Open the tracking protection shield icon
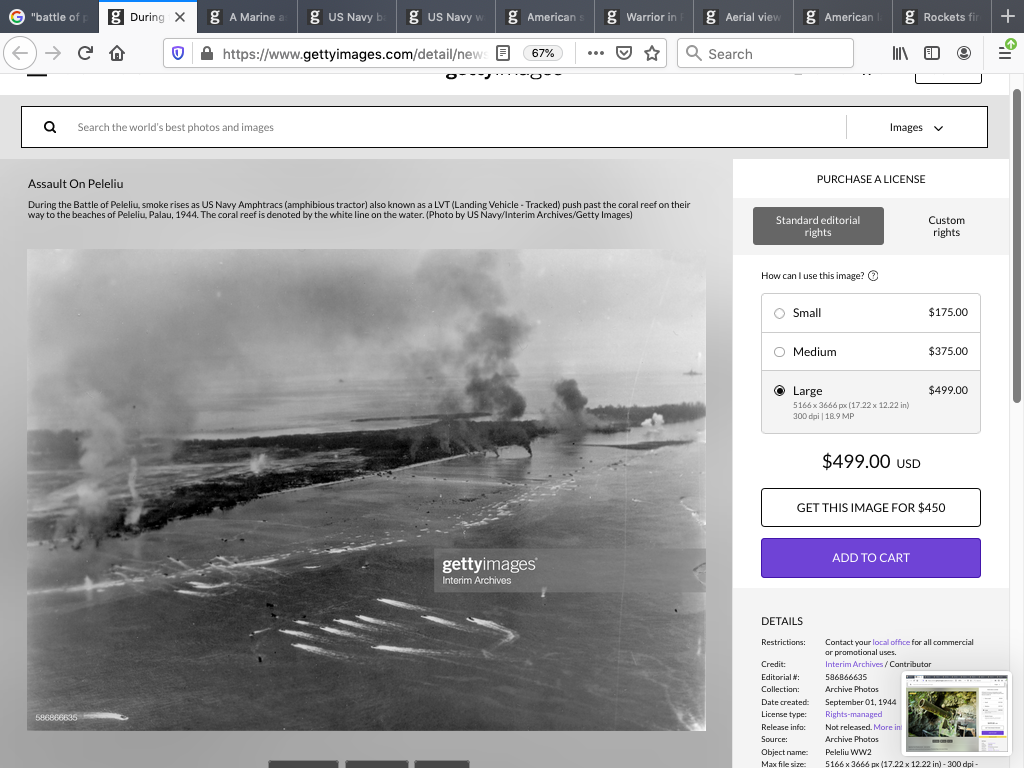Screen dimensions: 1024x768 tap(179, 54)
